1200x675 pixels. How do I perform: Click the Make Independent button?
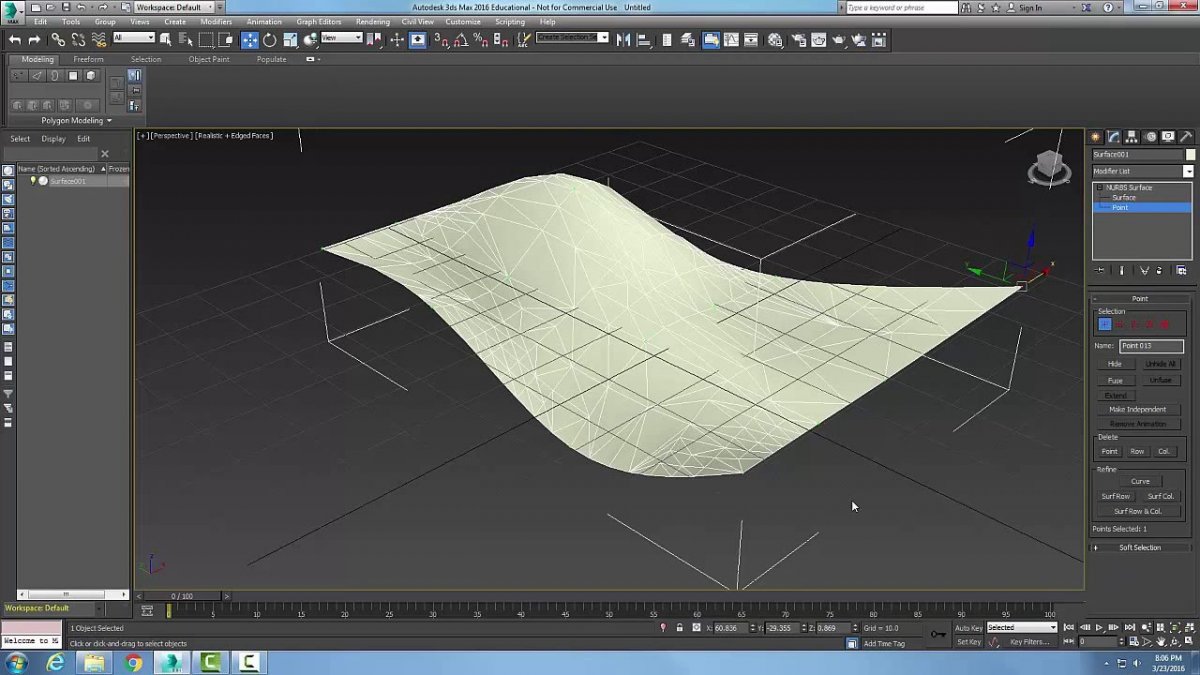tap(1137, 409)
